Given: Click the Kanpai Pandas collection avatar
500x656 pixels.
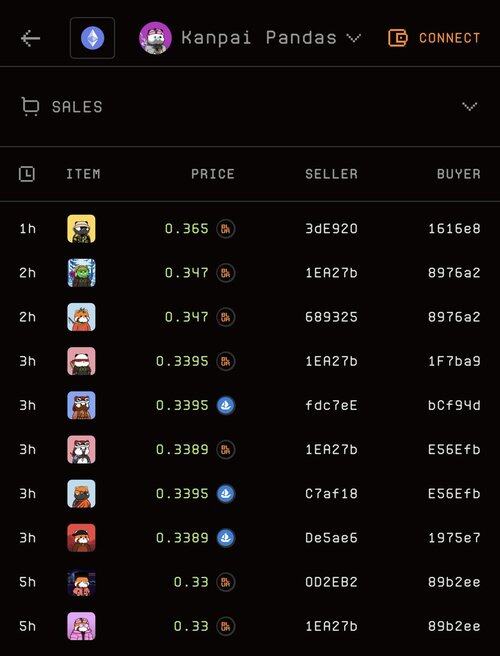Looking at the screenshot, I should coord(155,38).
